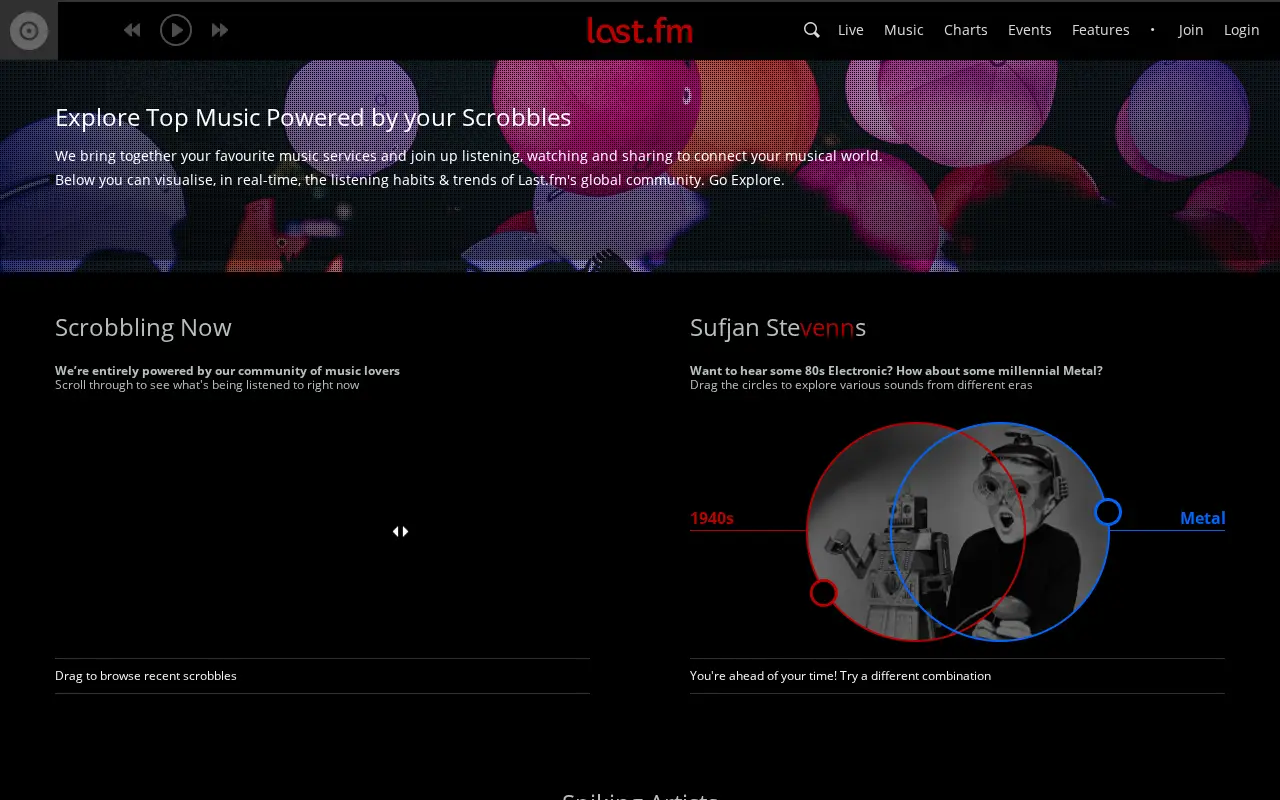
Task: Skip to the next track
Action: (220, 30)
